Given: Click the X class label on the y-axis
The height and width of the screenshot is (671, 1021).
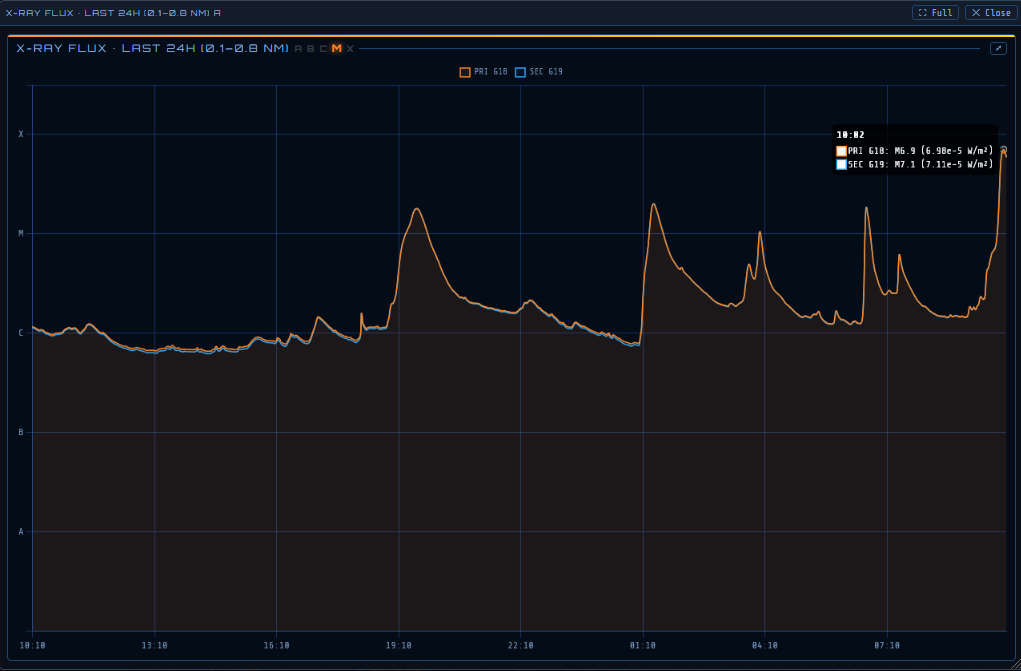Looking at the screenshot, I should (21, 134).
